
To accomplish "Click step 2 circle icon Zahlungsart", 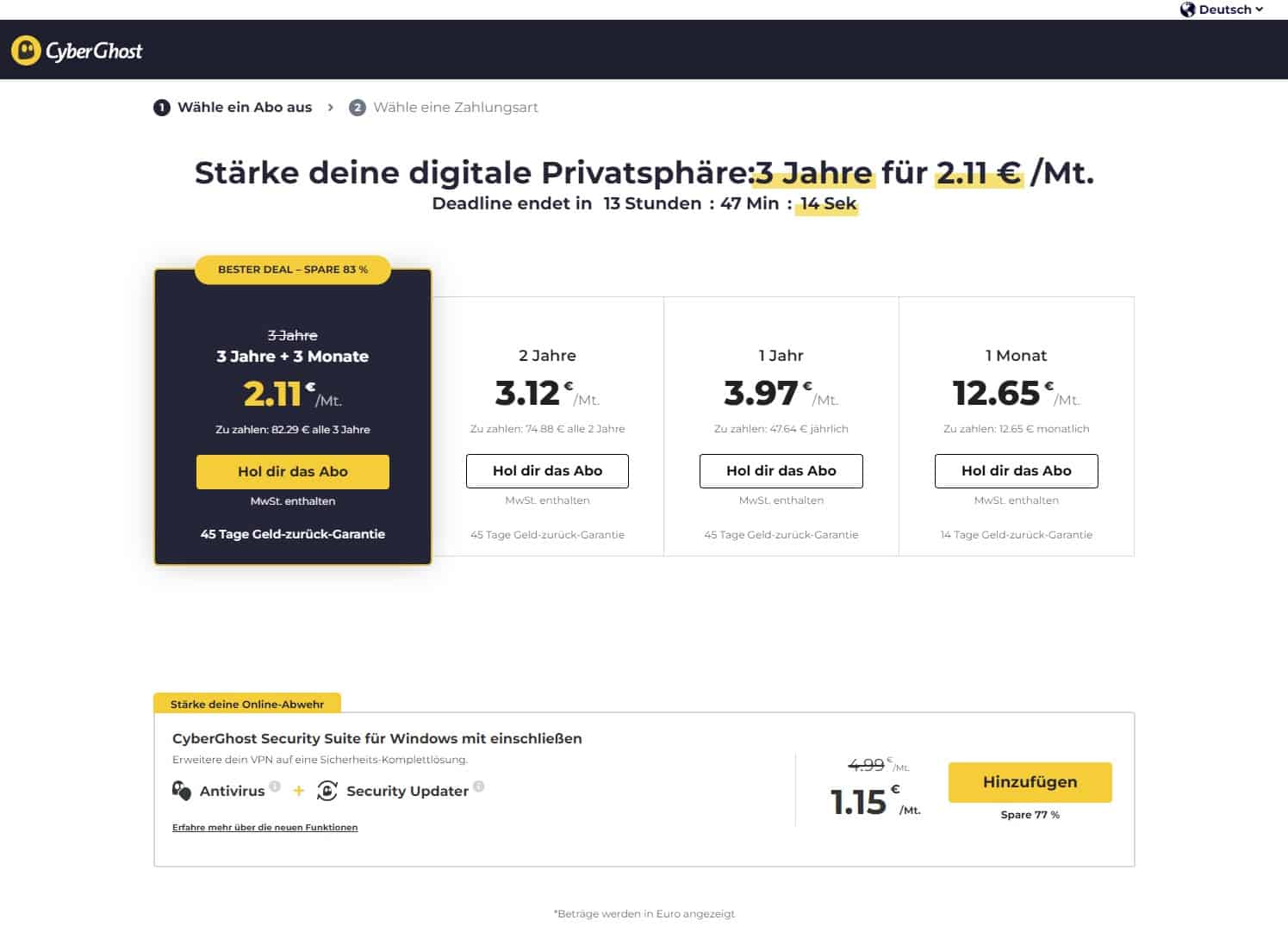I will tap(357, 108).
